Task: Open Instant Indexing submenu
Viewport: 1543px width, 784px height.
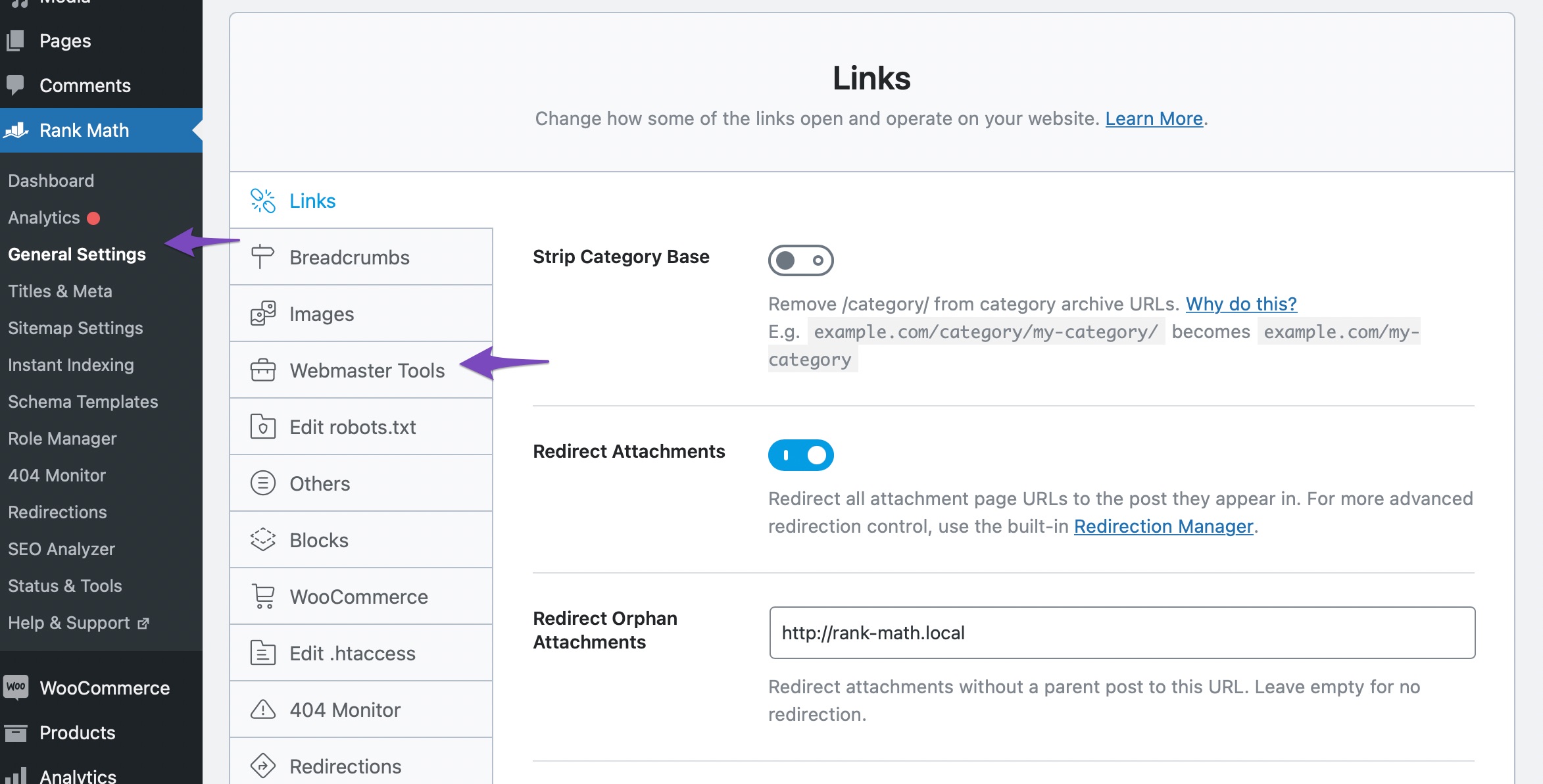Action: (71, 365)
